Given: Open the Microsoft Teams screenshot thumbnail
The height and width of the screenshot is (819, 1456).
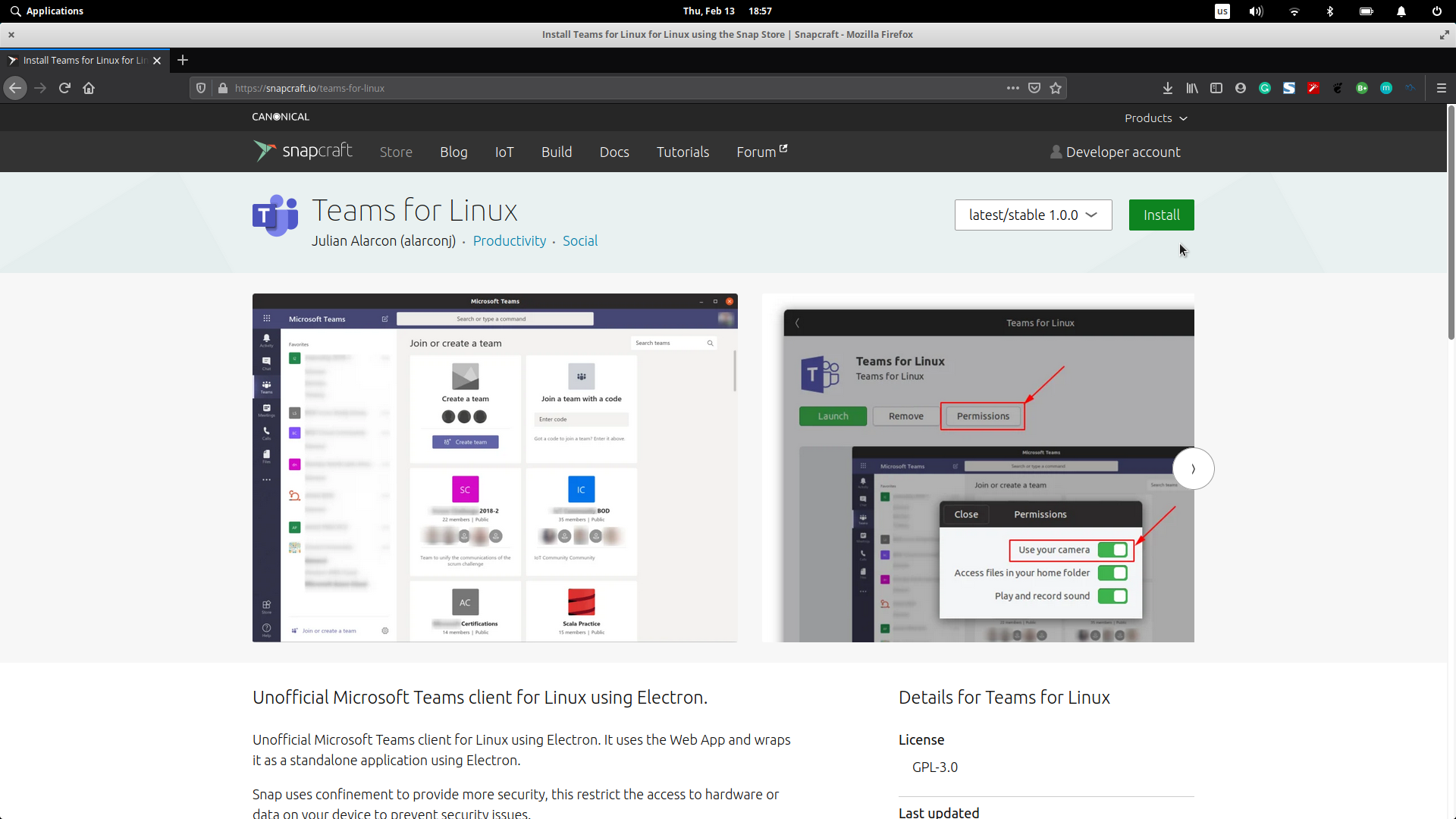Looking at the screenshot, I should [x=495, y=468].
